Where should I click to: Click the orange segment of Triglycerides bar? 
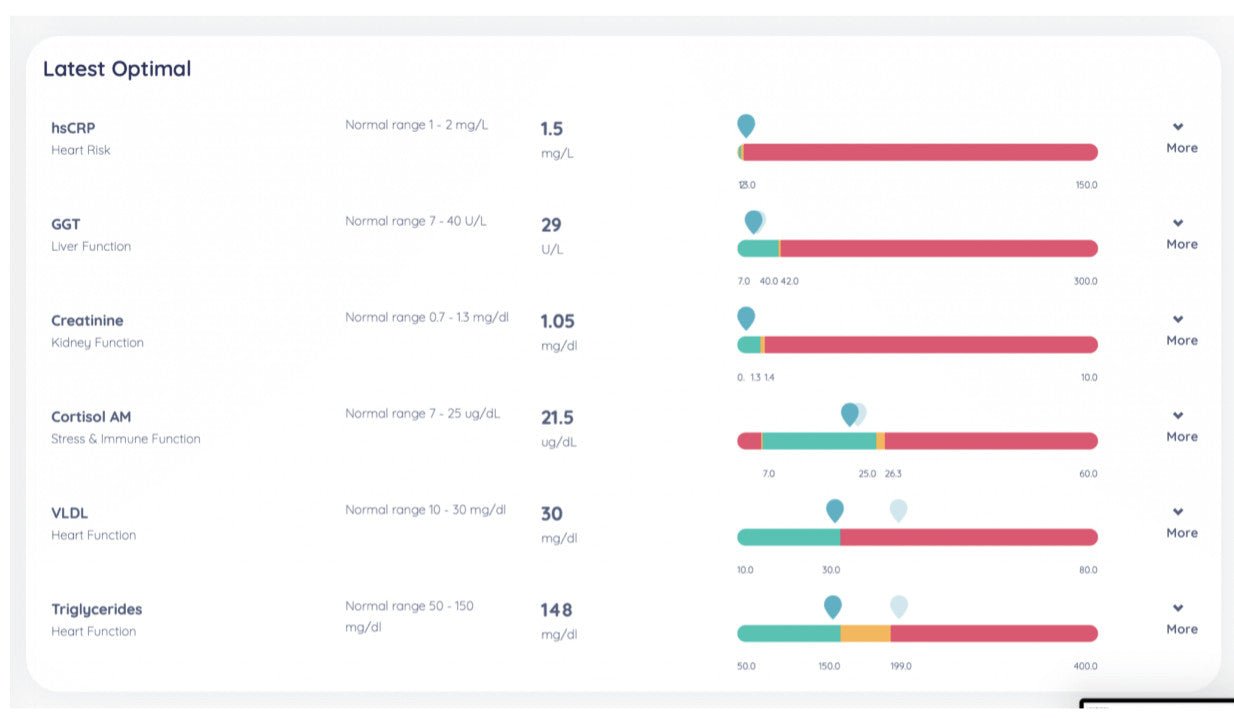pyautogui.click(x=865, y=633)
